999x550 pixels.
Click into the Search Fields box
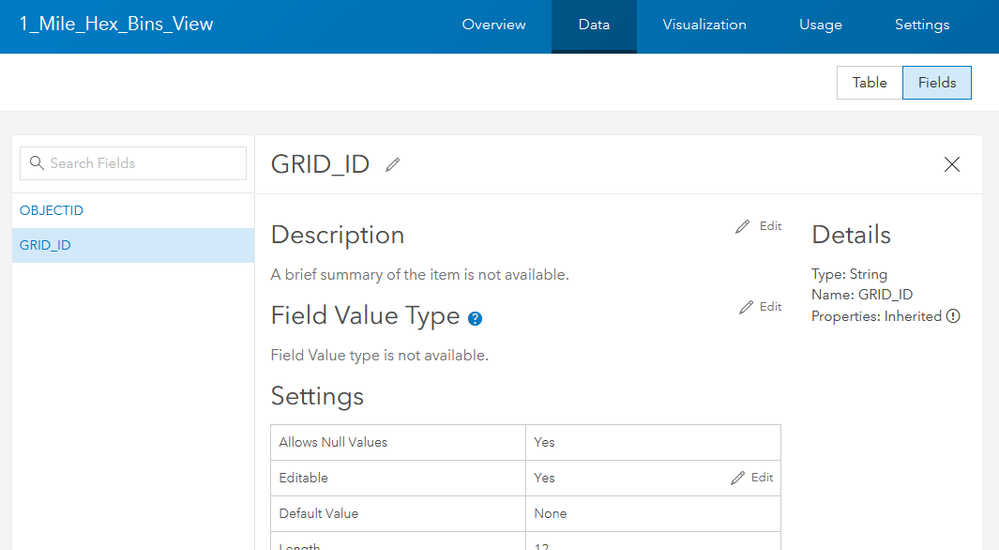[x=133, y=163]
